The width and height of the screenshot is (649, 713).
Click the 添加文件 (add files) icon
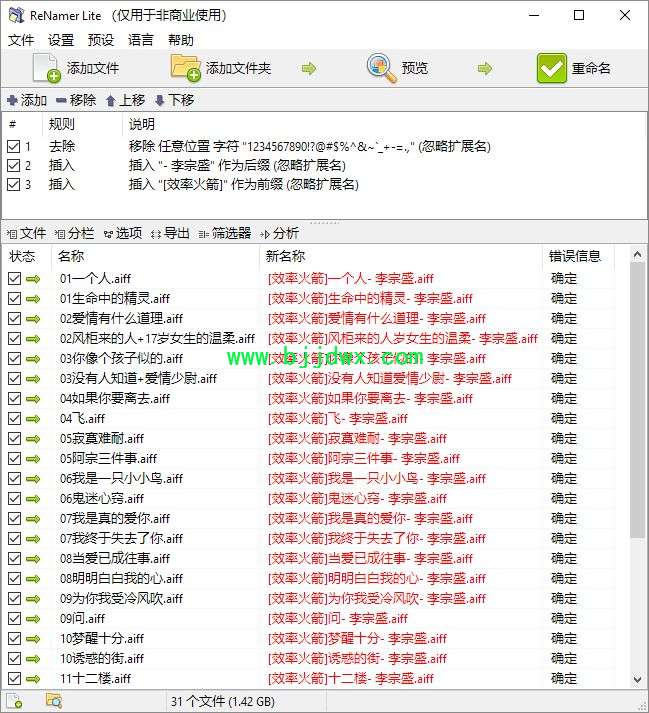(46, 68)
